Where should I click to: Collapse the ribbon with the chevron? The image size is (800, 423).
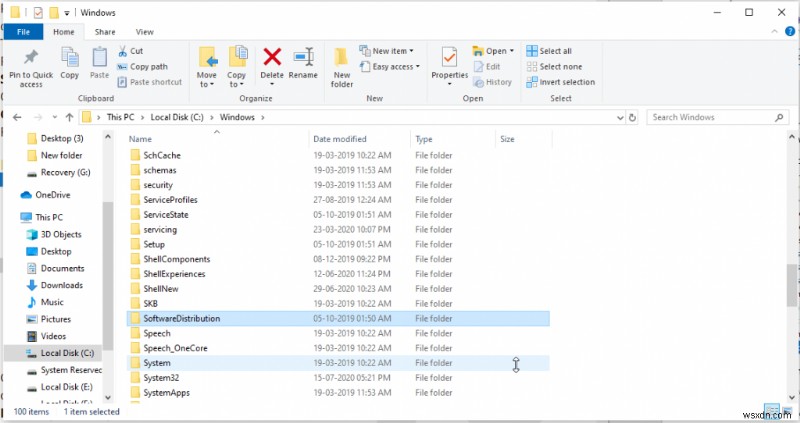(x=774, y=32)
